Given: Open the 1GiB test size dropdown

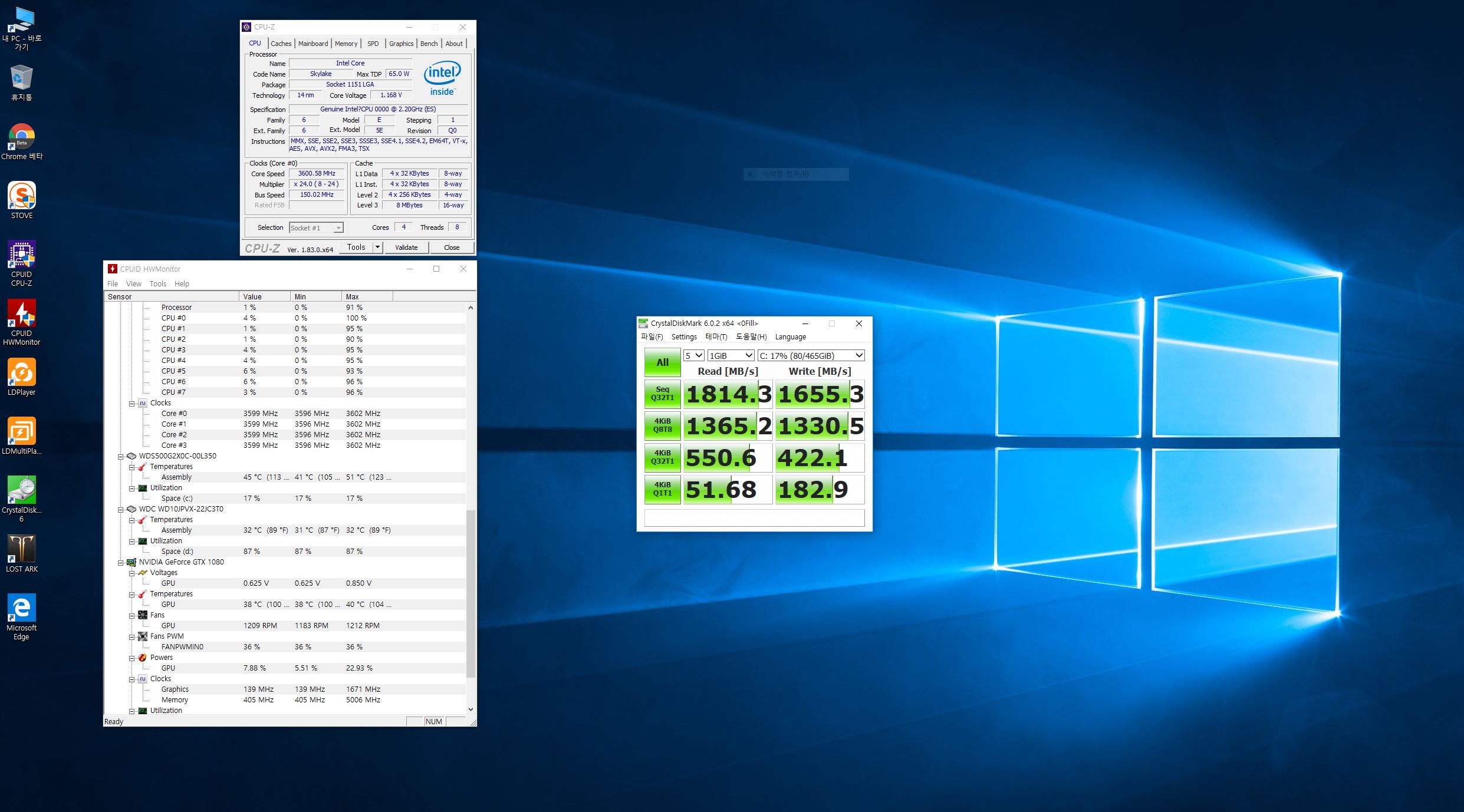Looking at the screenshot, I should [x=731, y=356].
